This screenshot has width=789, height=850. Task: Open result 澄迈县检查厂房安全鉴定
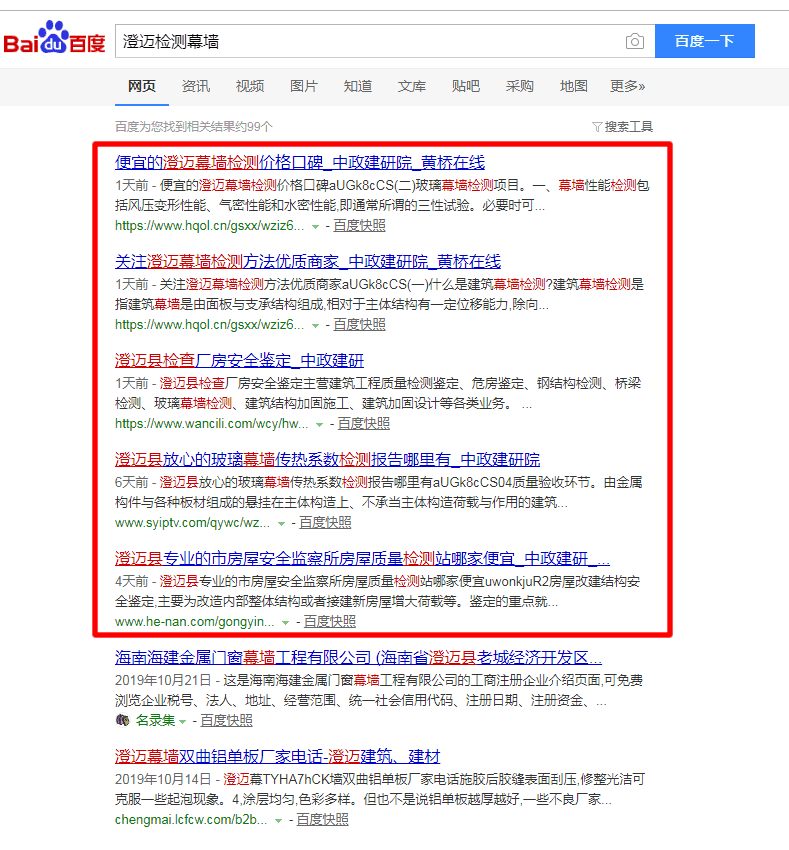point(239,360)
